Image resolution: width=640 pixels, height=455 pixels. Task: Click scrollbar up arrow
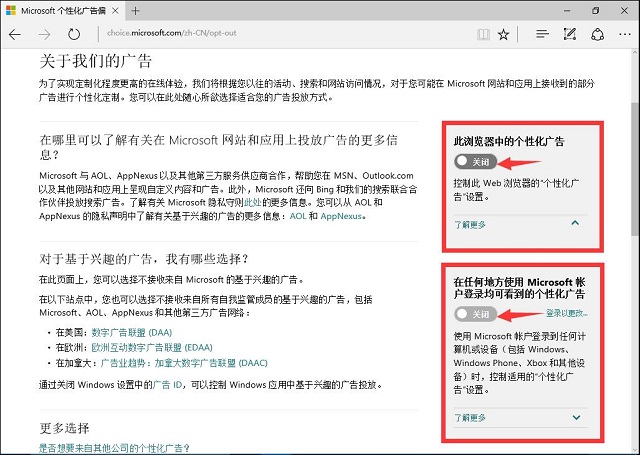click(635, 53)
